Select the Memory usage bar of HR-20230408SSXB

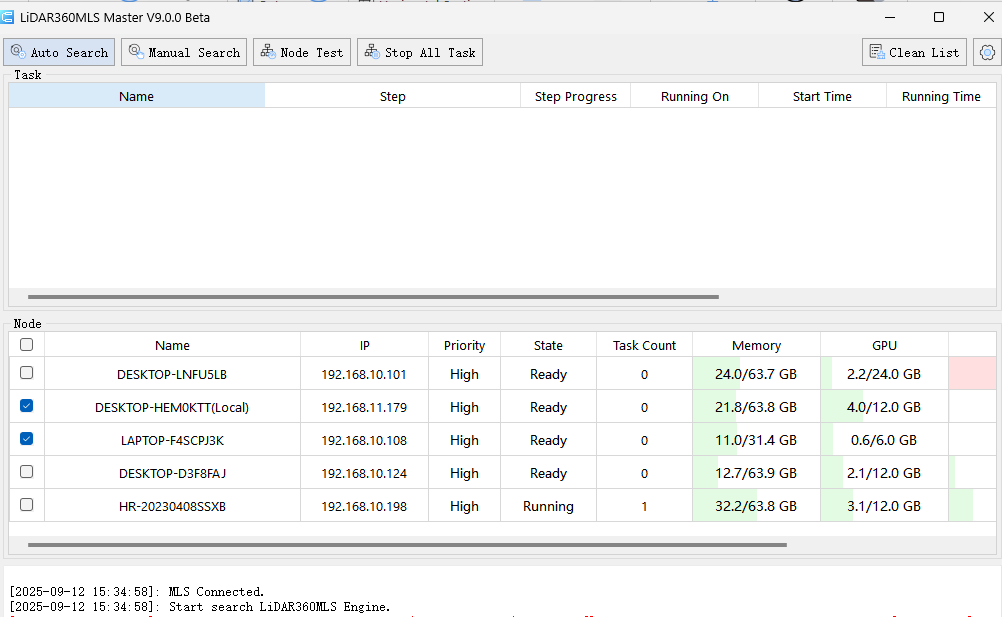[756, 506]
